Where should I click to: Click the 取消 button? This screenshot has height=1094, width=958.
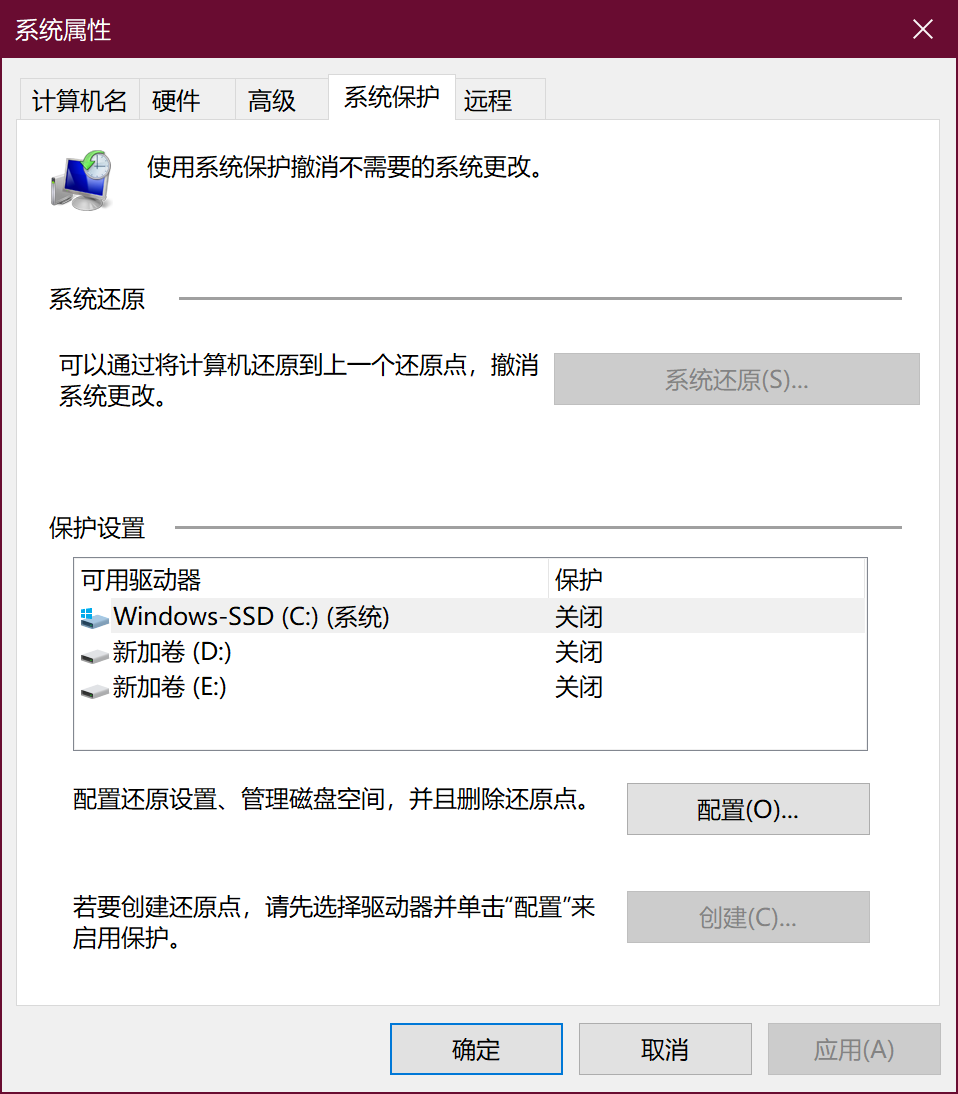click(664, 1048)
